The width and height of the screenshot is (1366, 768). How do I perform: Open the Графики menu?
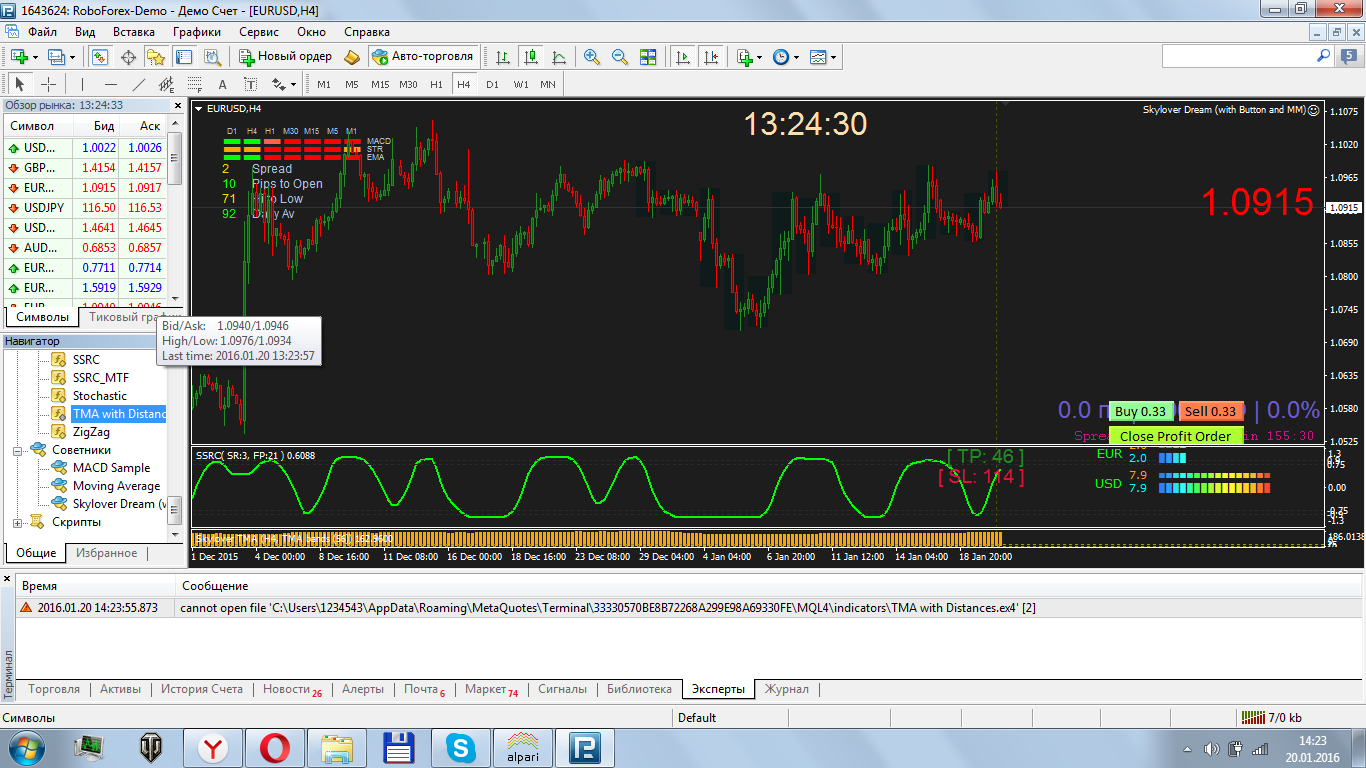pyautogui.click(x=196, y=31)
